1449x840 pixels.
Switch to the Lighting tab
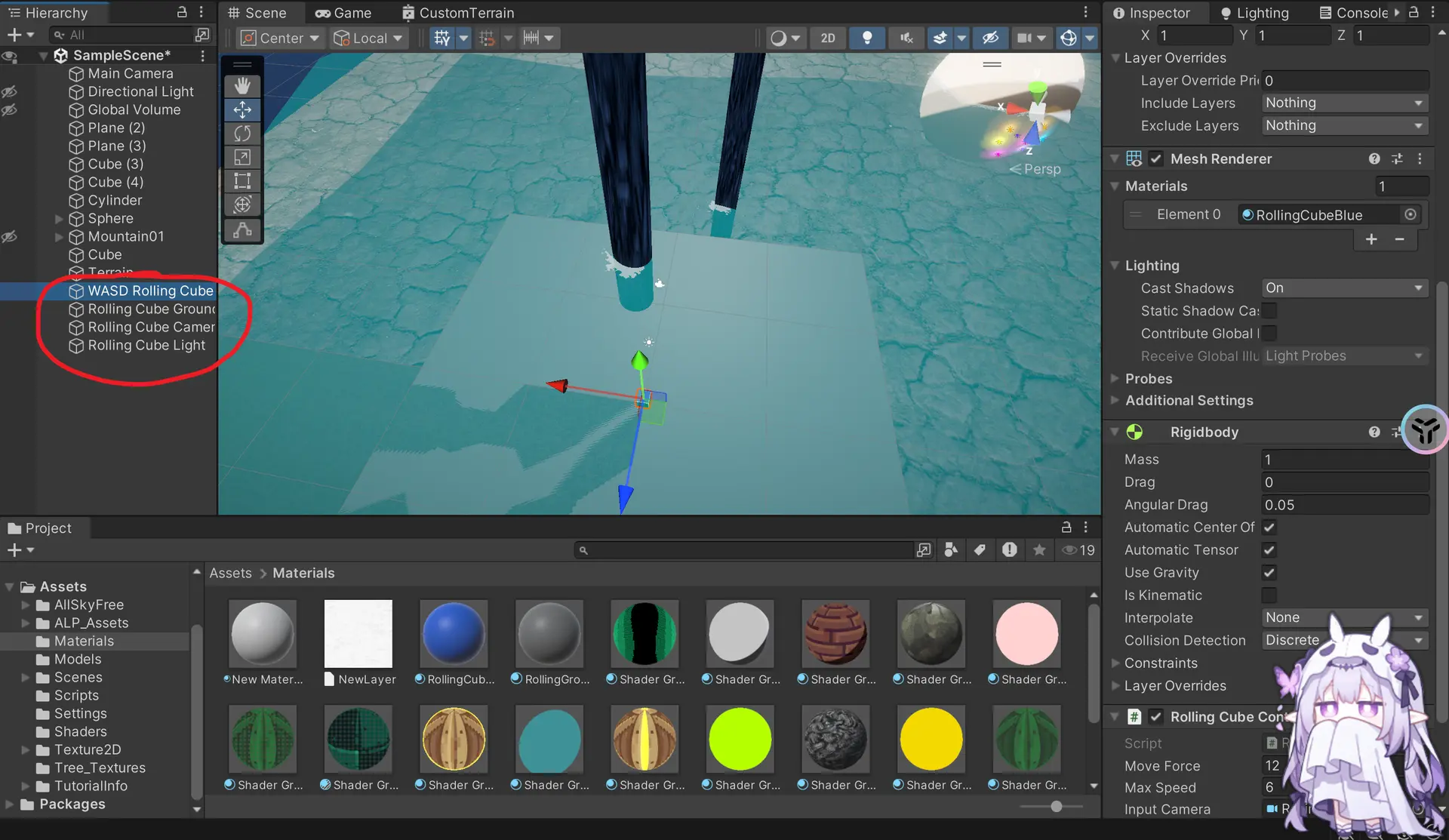coord(1254,13)
